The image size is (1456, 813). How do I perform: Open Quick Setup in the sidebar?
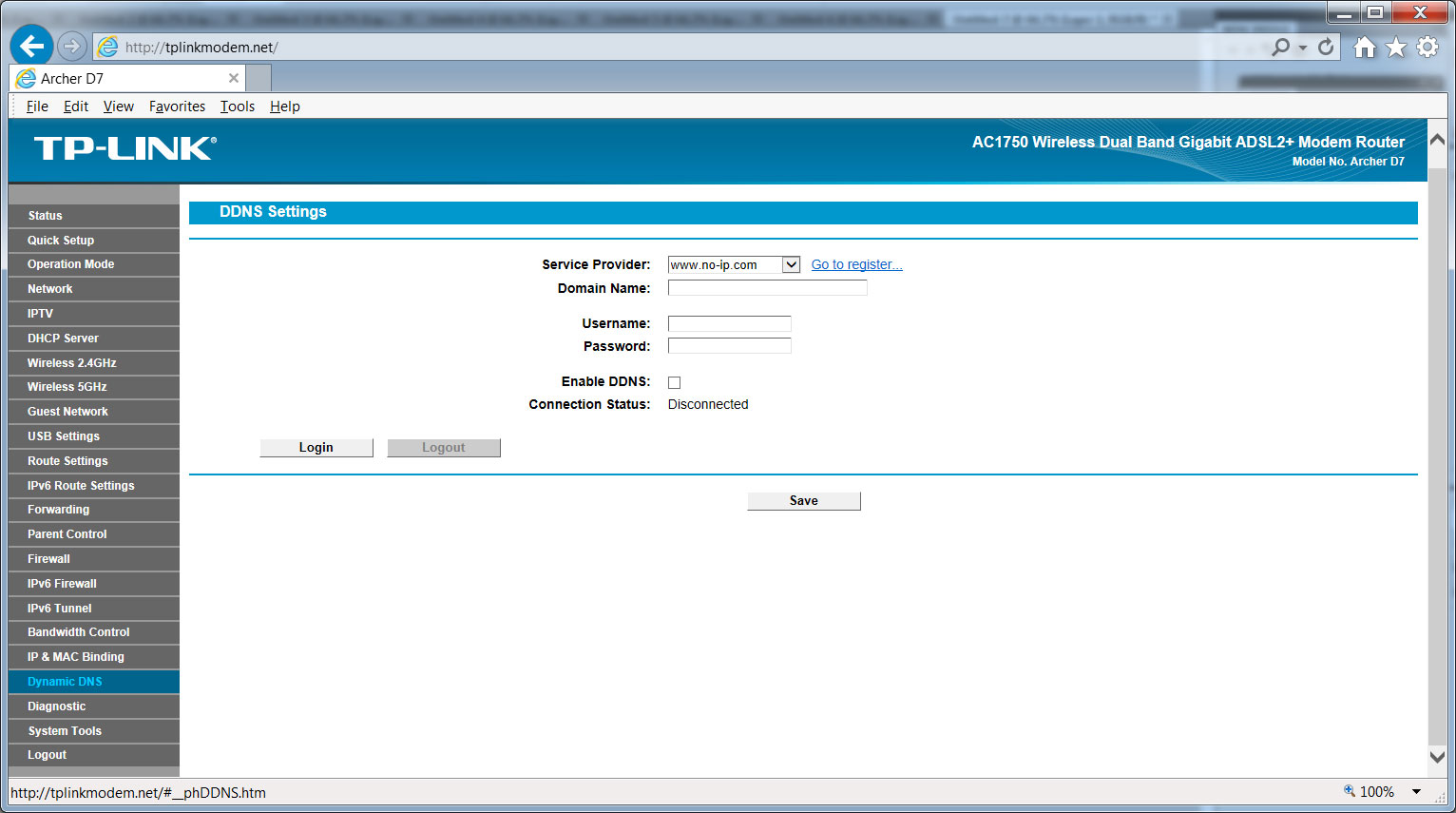point(93,241)
